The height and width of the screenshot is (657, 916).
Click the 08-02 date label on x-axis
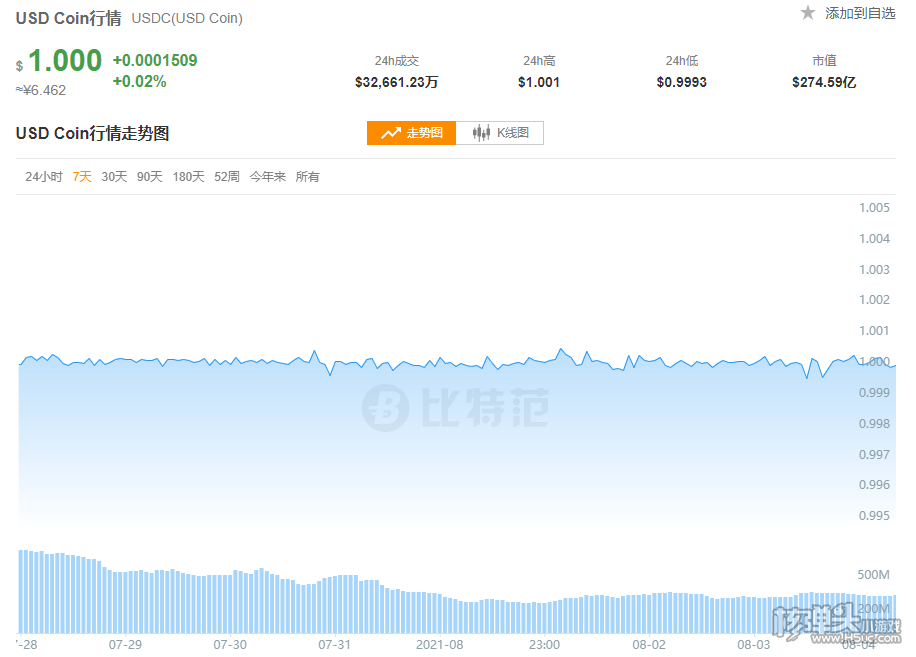(x=649, y=645)
